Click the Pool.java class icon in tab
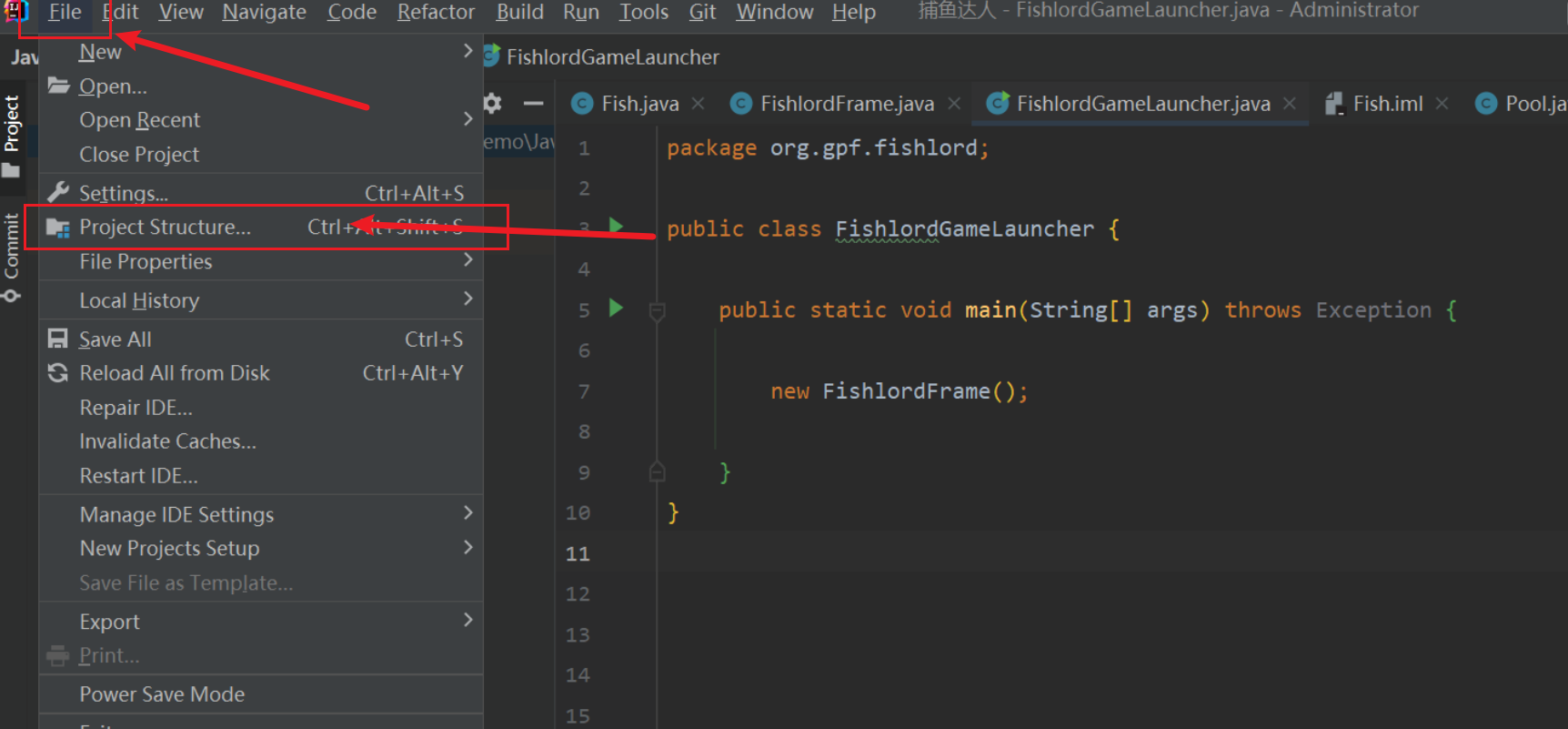The width and height of the screenshot is (1568, 729). [x=1486, y=104]
